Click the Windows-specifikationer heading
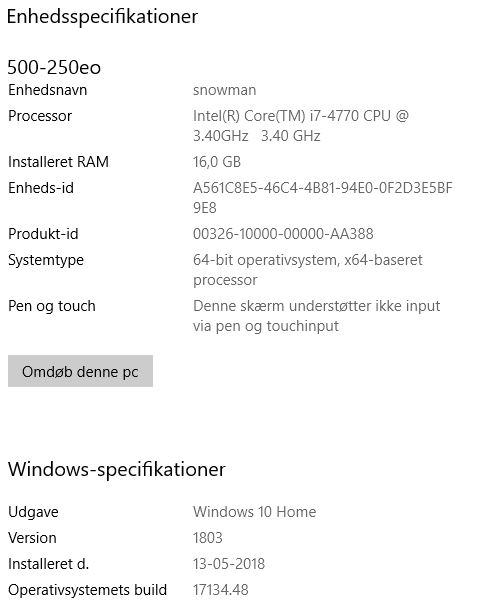 pyautogui.click(x=117, y=470)
